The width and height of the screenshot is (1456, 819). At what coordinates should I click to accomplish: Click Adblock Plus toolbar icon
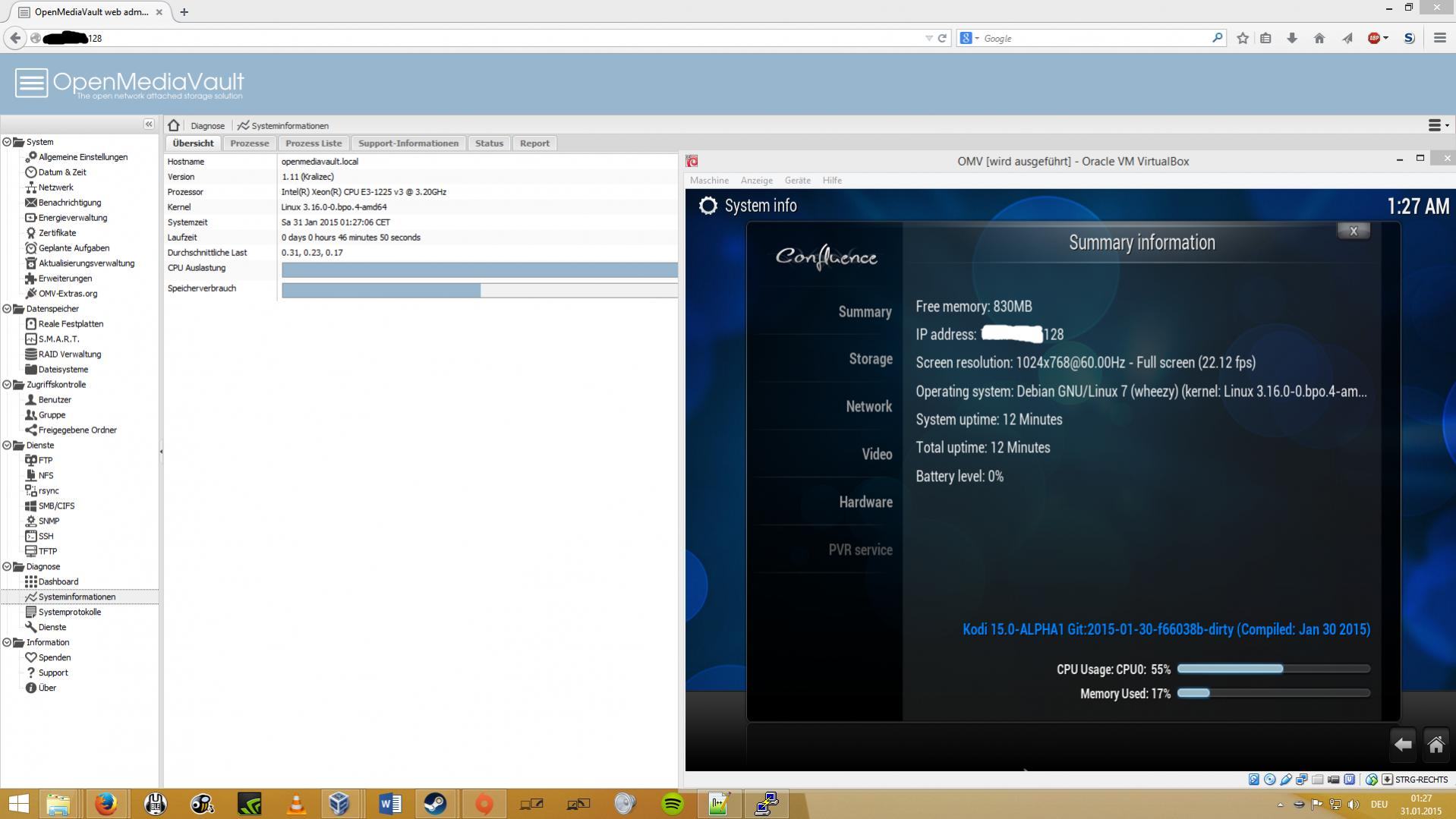[x=1374, y=38]
